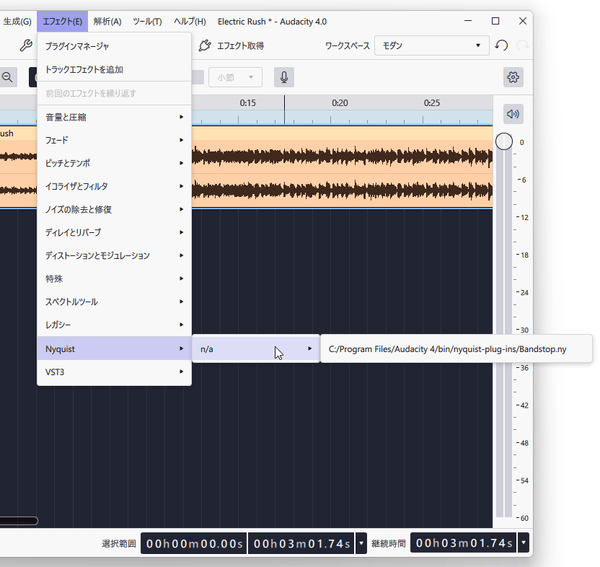Click the zoom out magnifier icon
The image size is (600, 567).
coord(7,77)
